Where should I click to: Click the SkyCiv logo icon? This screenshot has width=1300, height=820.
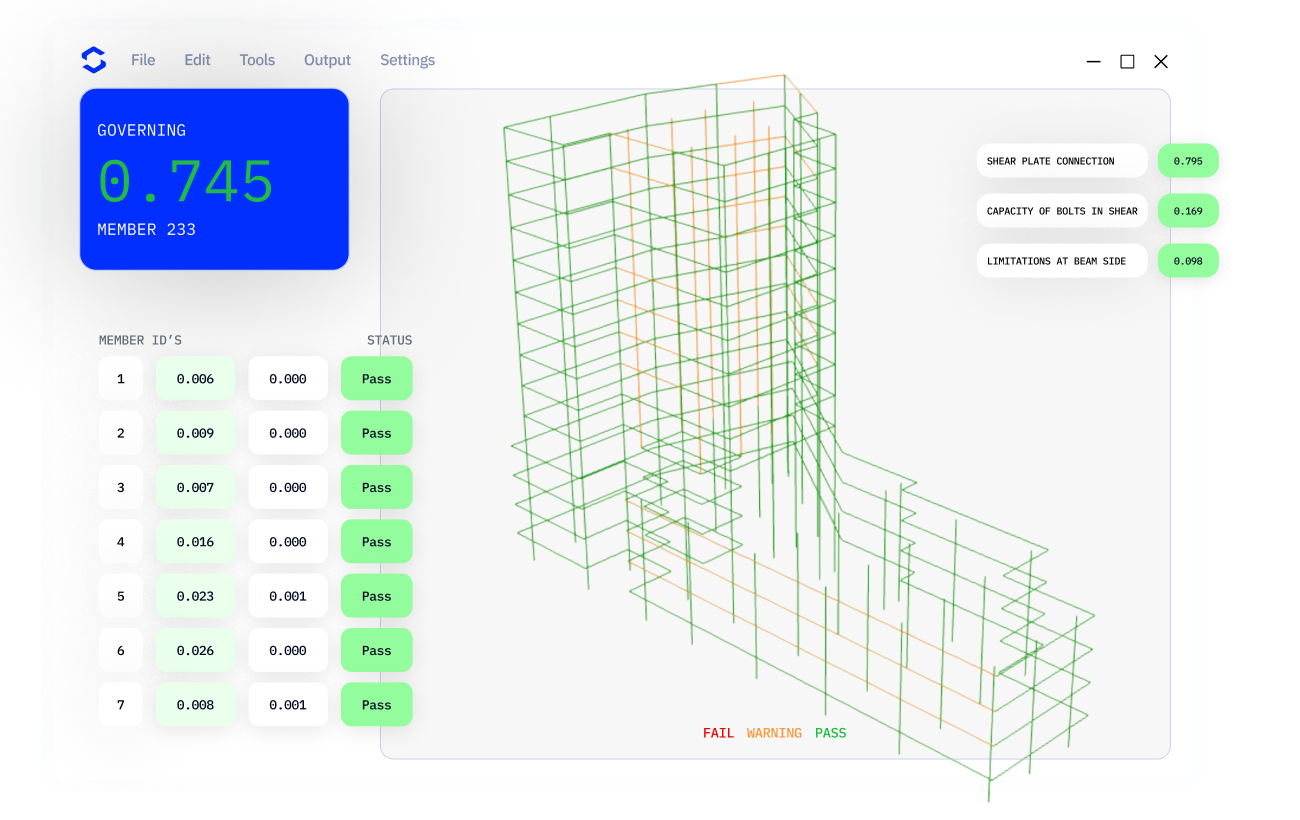[93, 60]
